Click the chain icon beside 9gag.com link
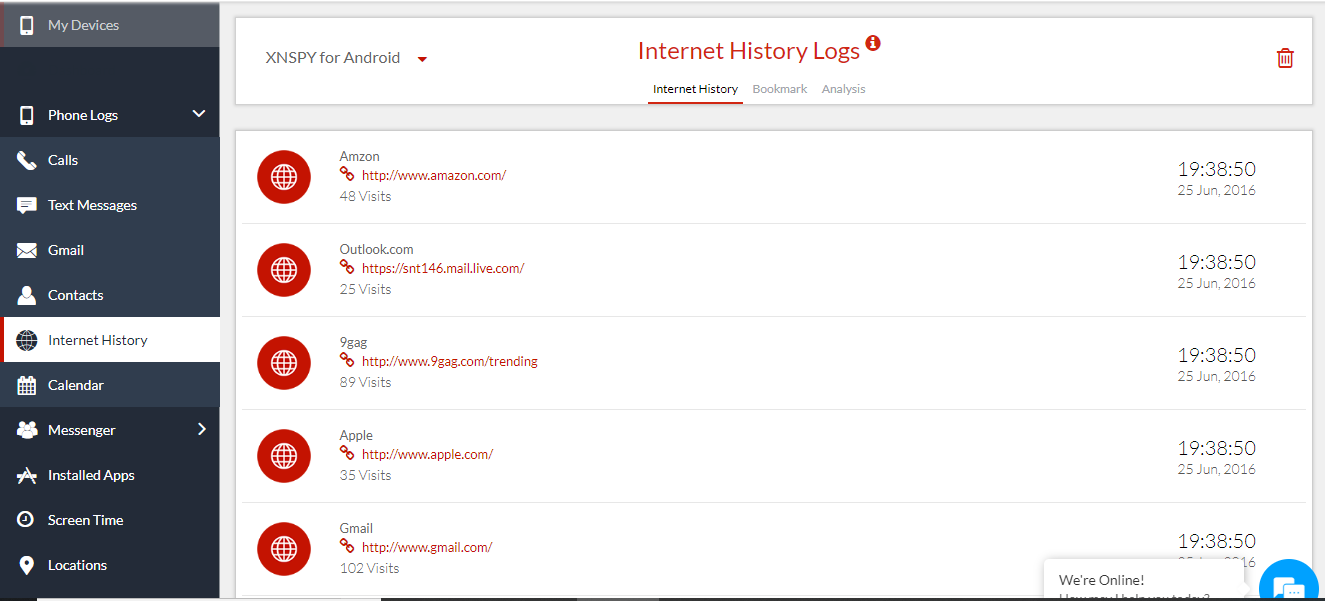The image size is (1325, 601). coord(347,360)
